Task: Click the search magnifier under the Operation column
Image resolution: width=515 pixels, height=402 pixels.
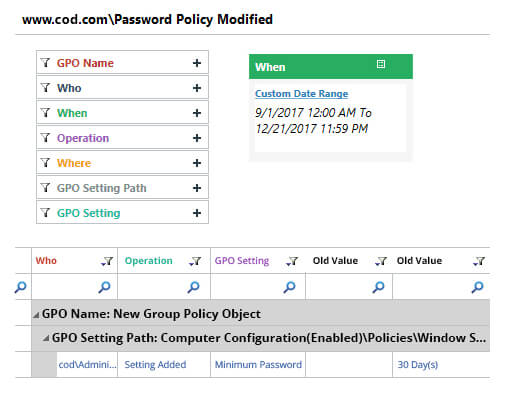Action: [x=193, y=287]
